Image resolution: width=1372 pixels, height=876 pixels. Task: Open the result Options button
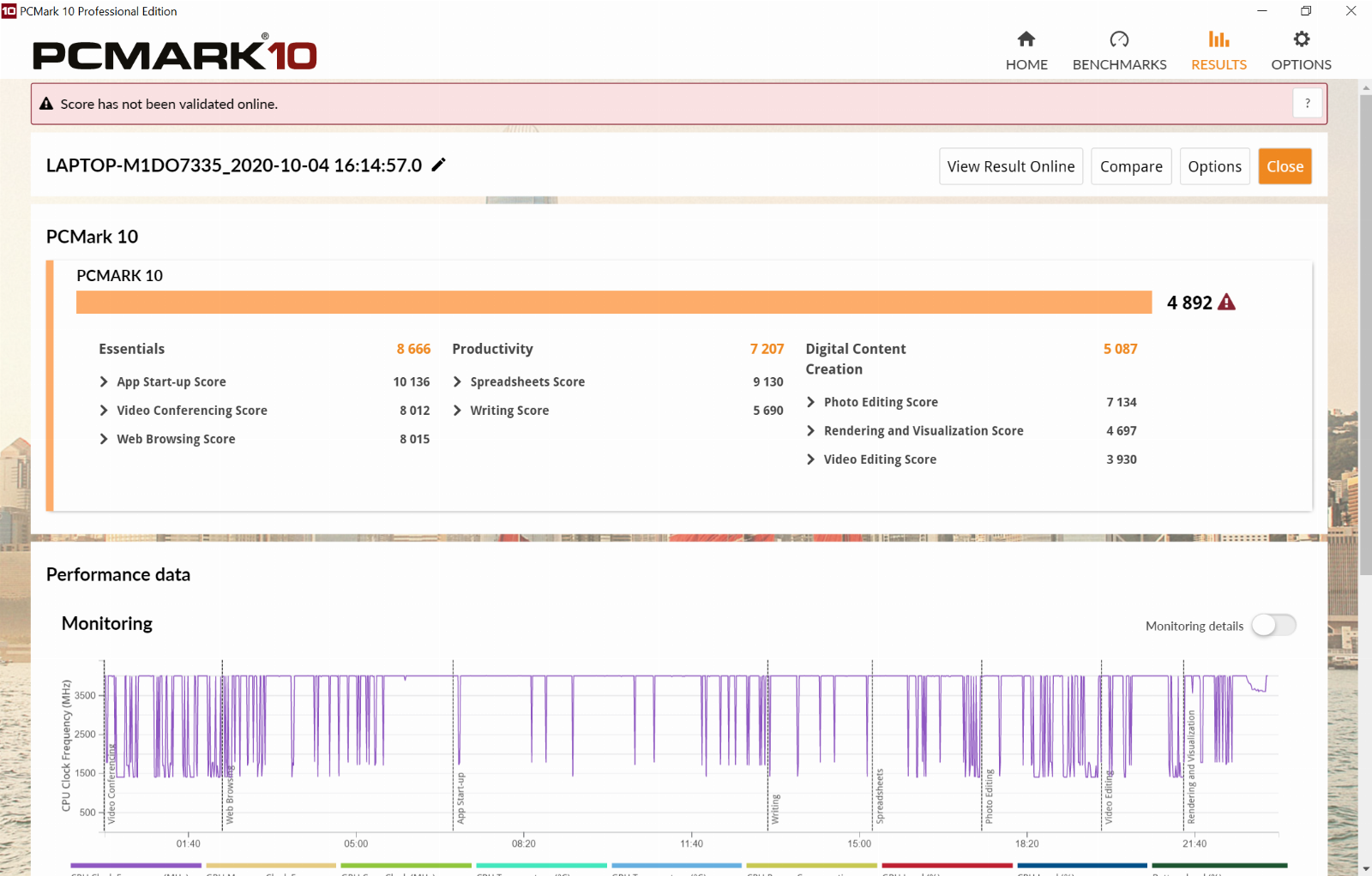(1214, 166)
